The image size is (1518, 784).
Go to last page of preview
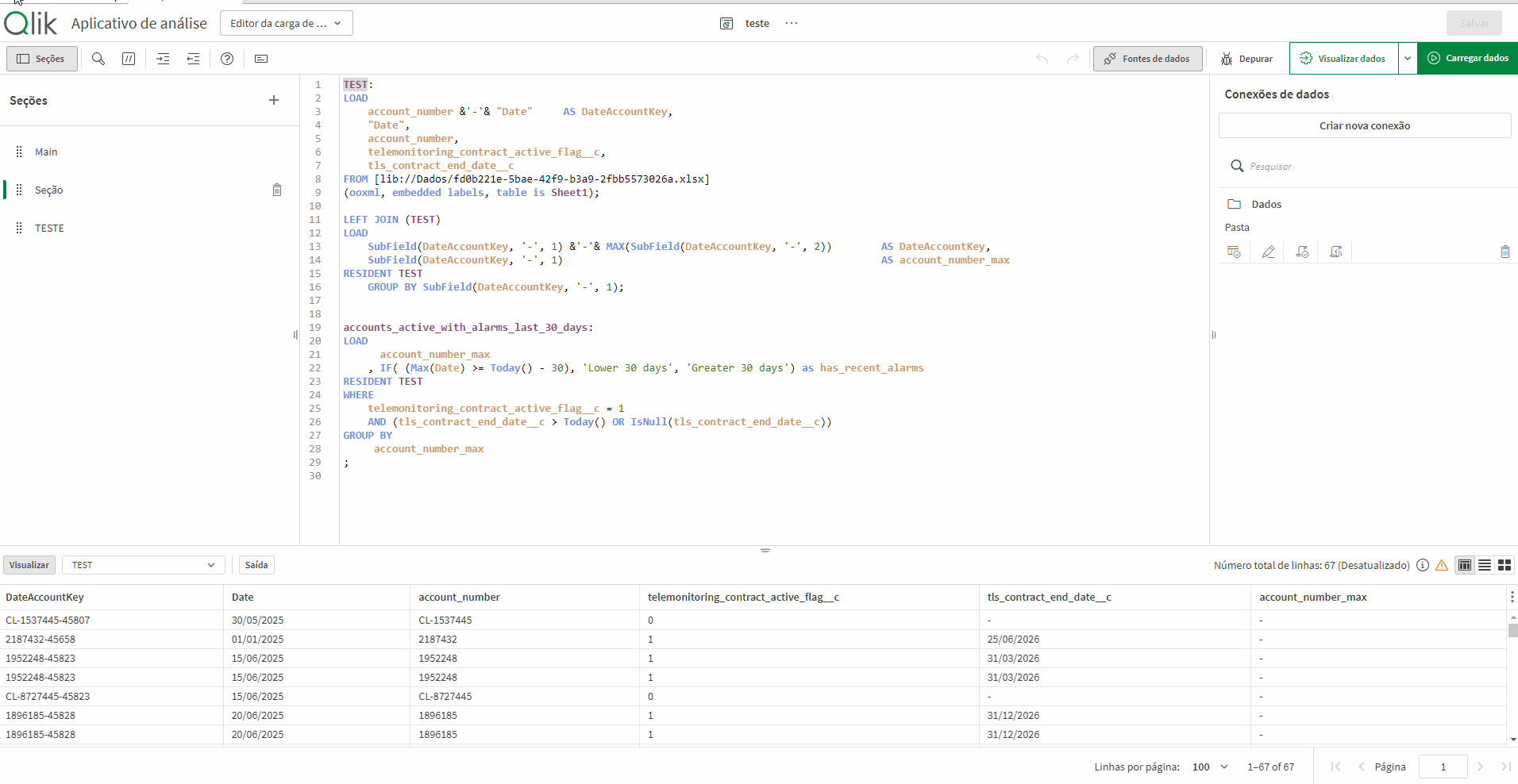[1505, 767]
